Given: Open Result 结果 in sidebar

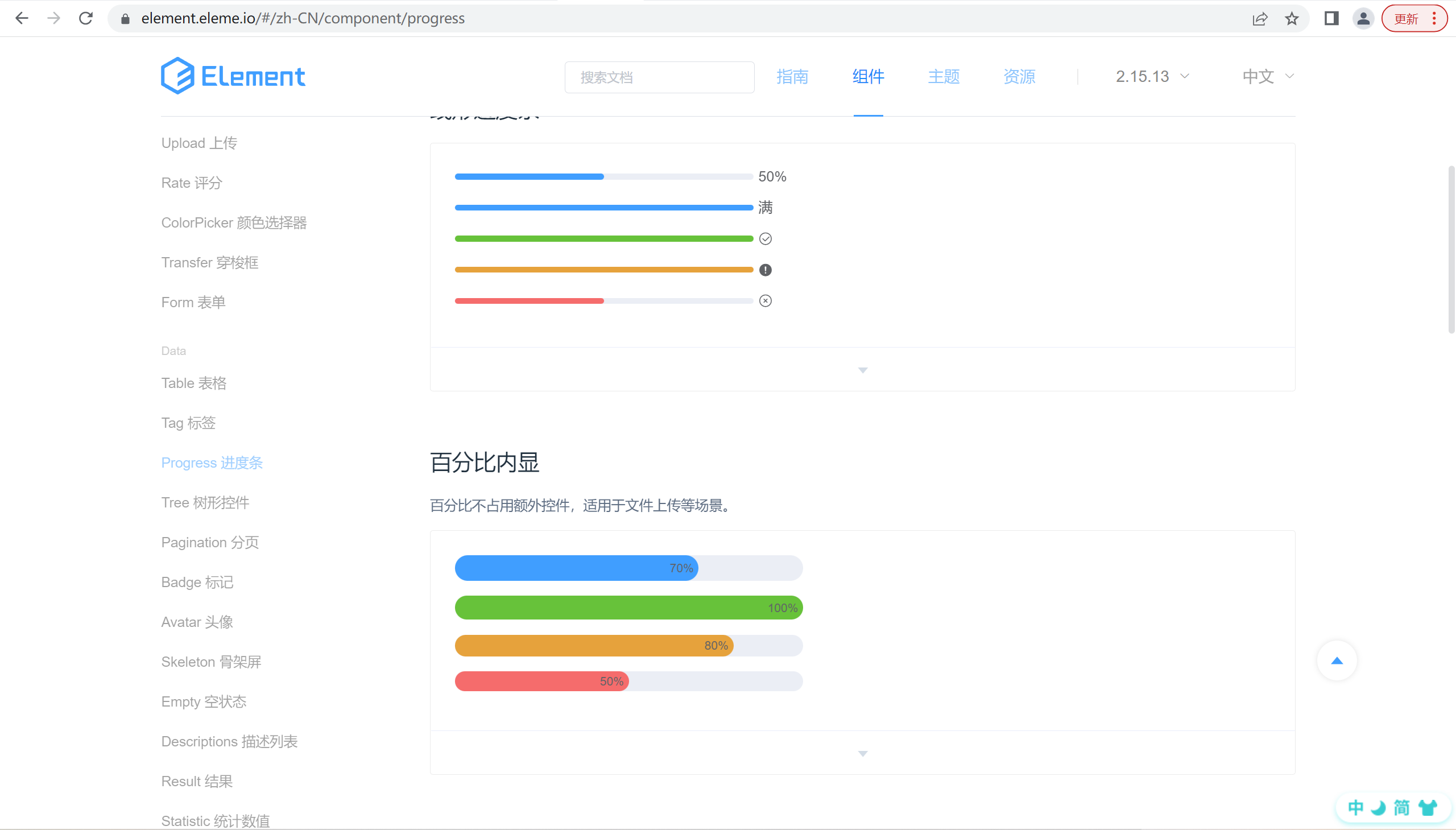Looking at the screenshot, I should pos(197,782).
